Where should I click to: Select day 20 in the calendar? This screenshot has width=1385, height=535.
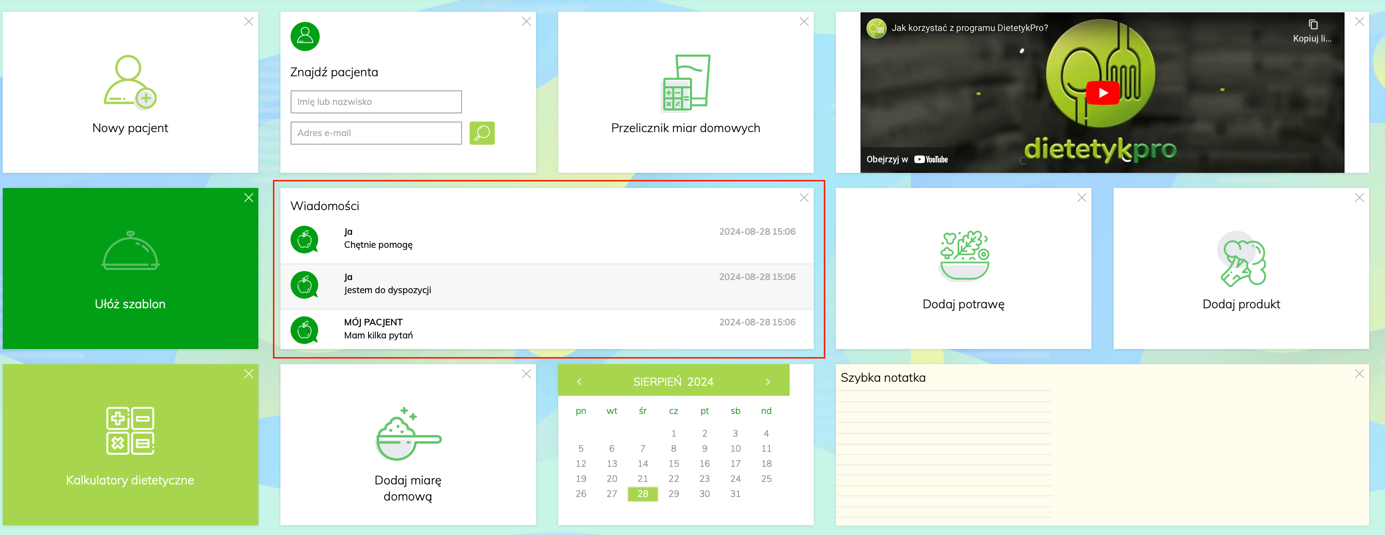(x=612, y=479)
